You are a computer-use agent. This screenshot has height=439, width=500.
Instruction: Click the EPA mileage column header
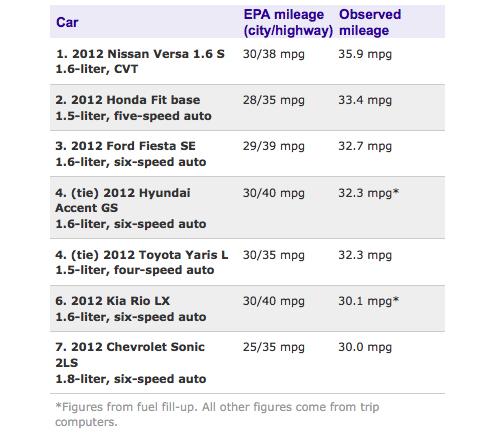click(288, 22)
